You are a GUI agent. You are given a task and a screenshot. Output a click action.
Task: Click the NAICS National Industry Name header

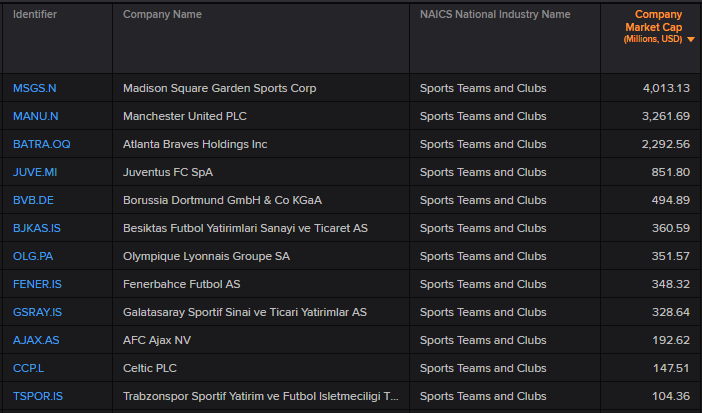click(x=495, y=14)
